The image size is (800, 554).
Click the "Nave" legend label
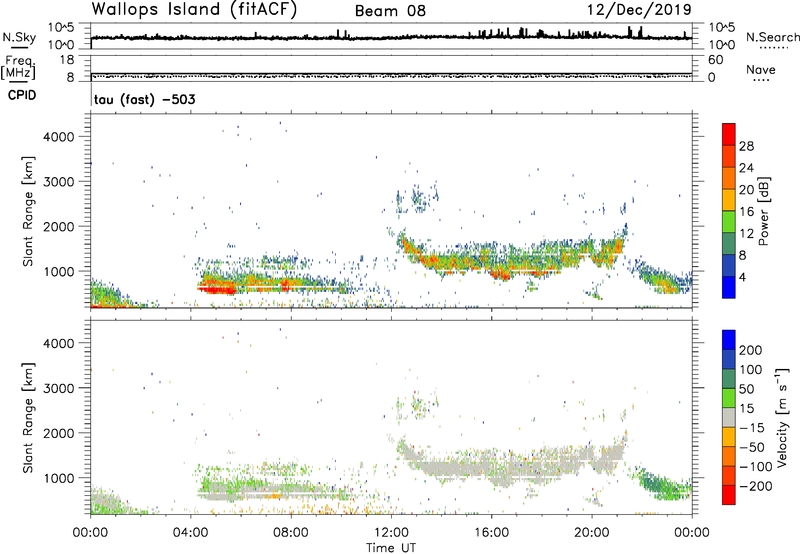pyautogui.click(x=760, y=69)
